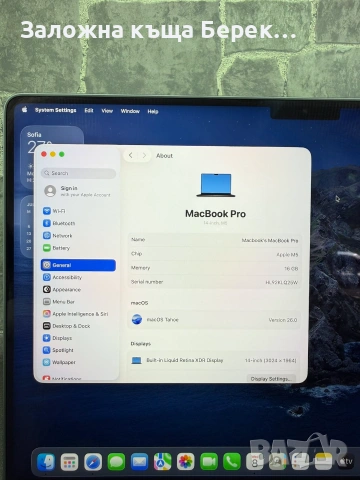Click the macOS Tahoe version row
The height and width of the screenshot is (480, 360).
tap(215, 320)
